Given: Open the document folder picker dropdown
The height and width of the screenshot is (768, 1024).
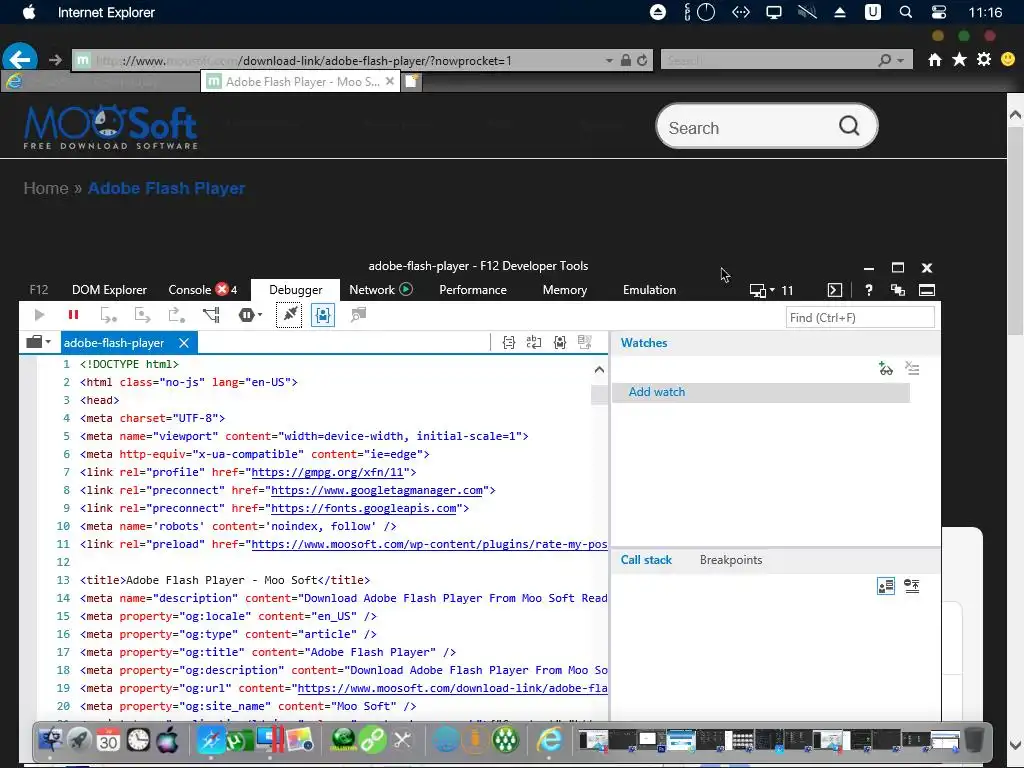Looking at the screenshot, I should (39, 342).
